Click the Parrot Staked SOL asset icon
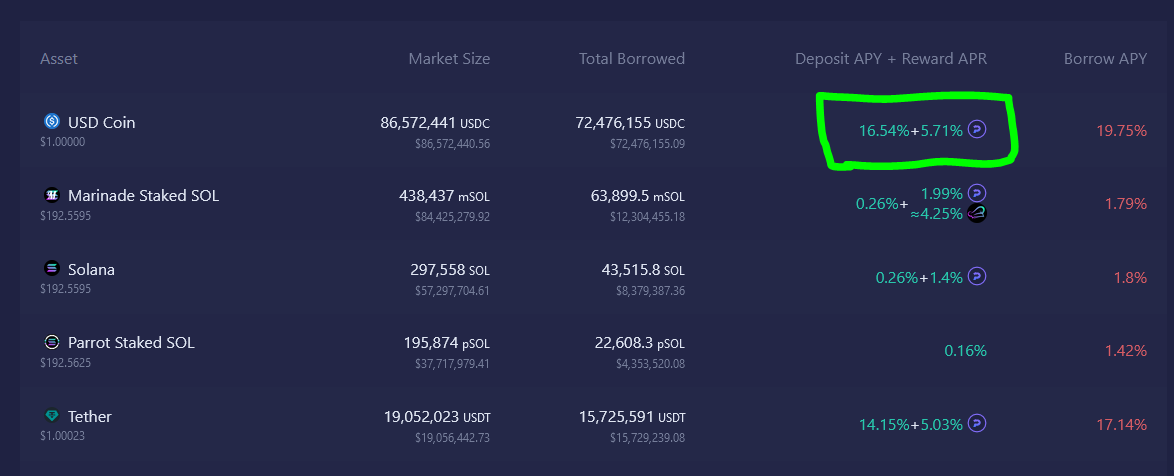 52,342
